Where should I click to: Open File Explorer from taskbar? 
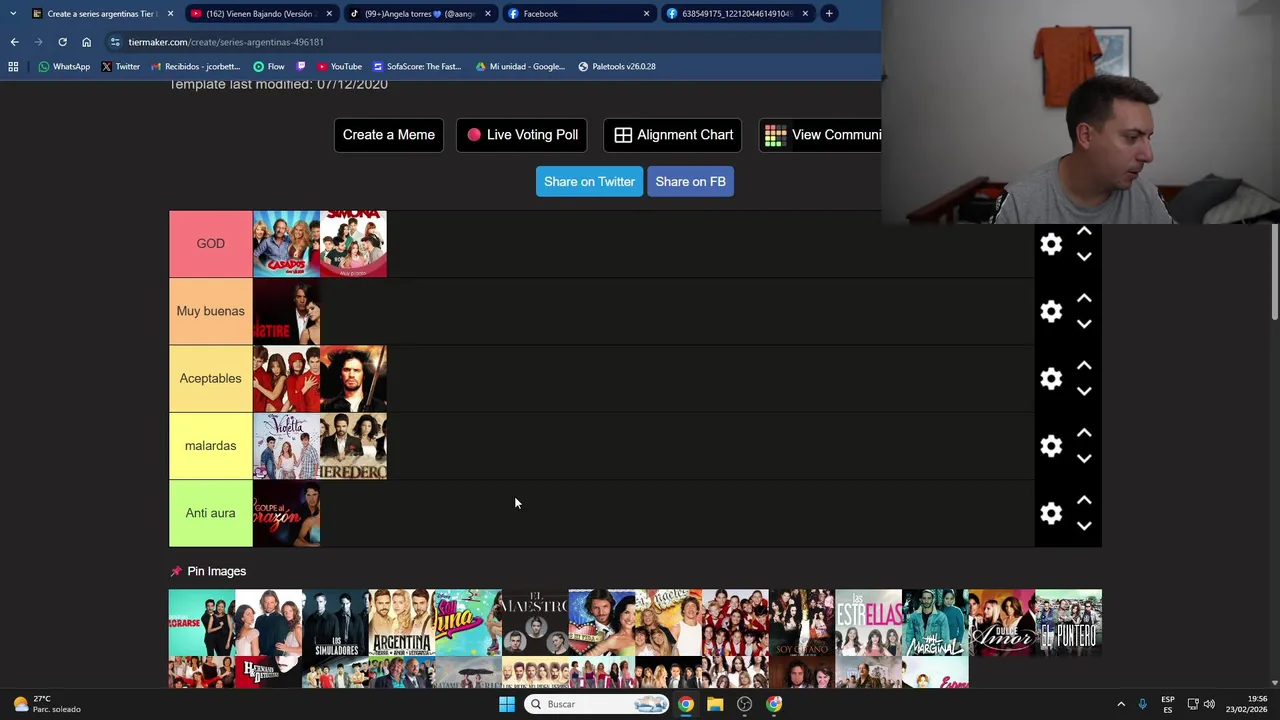(x=715, y=704)
